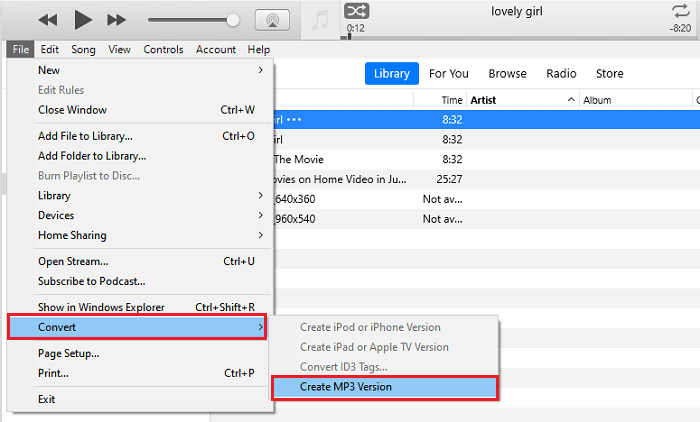Image resolution: width=700 pixels, height=422 pixels.
Task: Click the music note album art icon
Action: pos(320,21)
